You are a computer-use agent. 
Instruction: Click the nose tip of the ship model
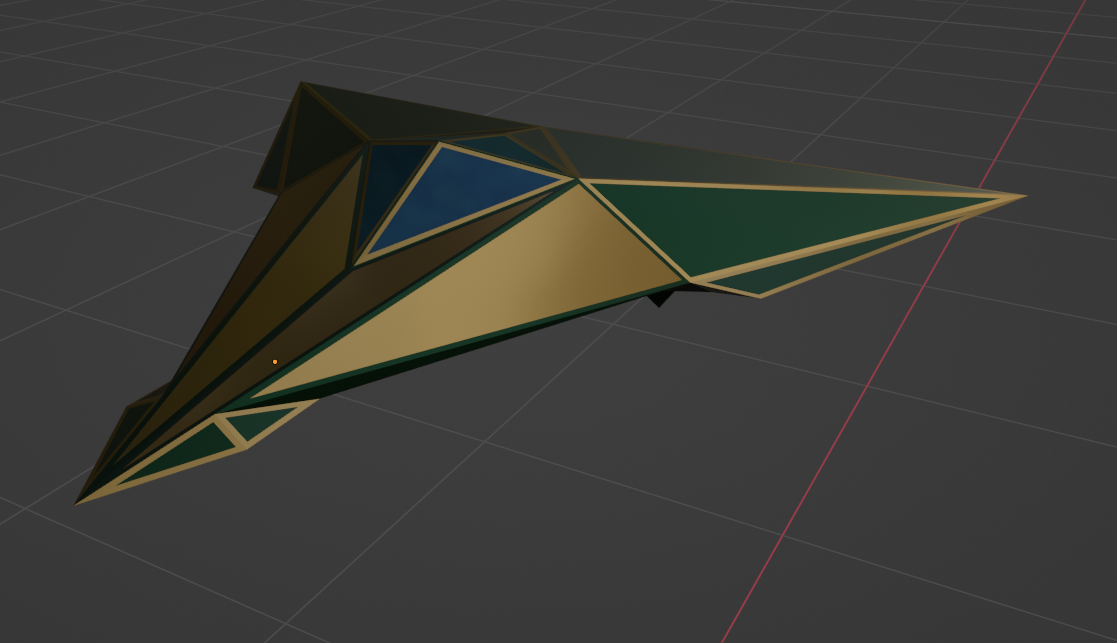click(x=78, y=502)
